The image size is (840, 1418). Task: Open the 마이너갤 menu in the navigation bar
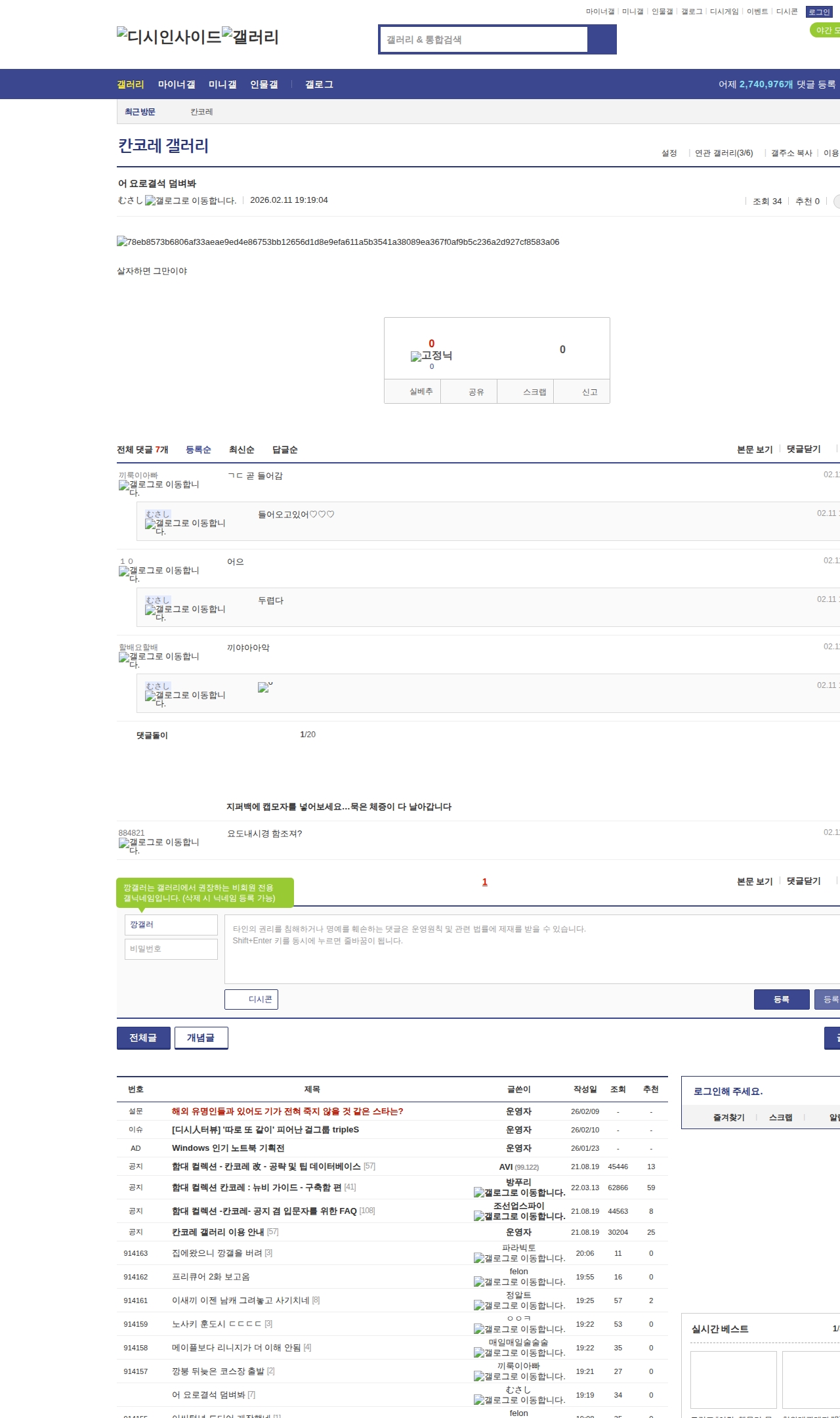[177, 85]
